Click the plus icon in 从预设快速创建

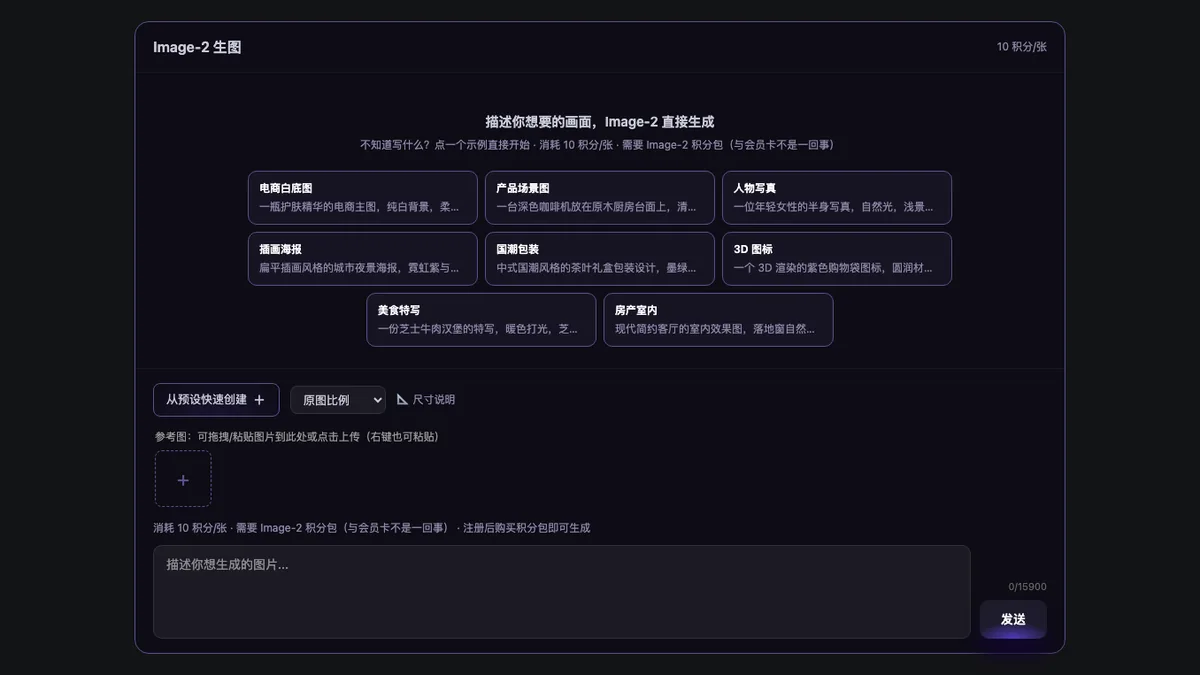[259, 400]
